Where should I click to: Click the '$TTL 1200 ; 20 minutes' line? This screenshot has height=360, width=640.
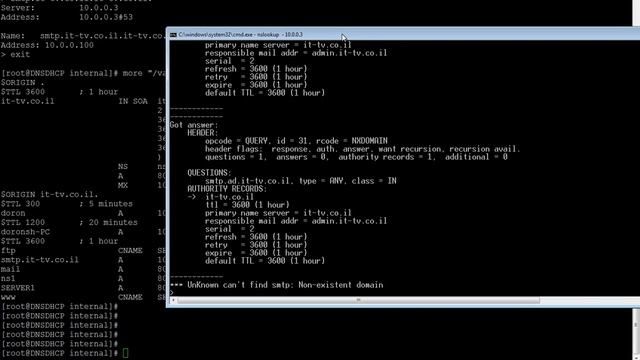coord(69,223)
